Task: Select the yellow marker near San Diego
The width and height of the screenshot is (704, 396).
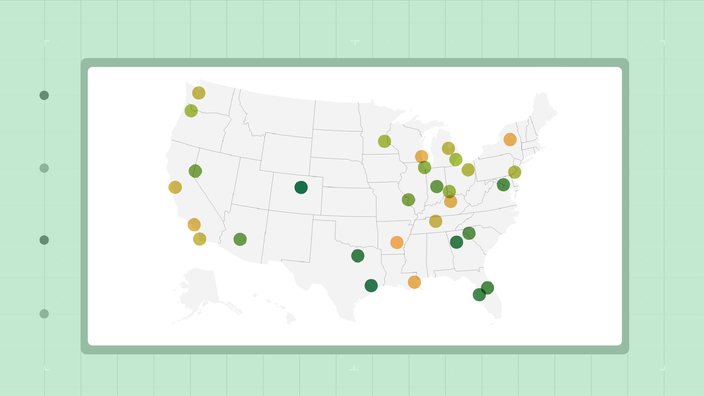Action: tap(199, 239)
